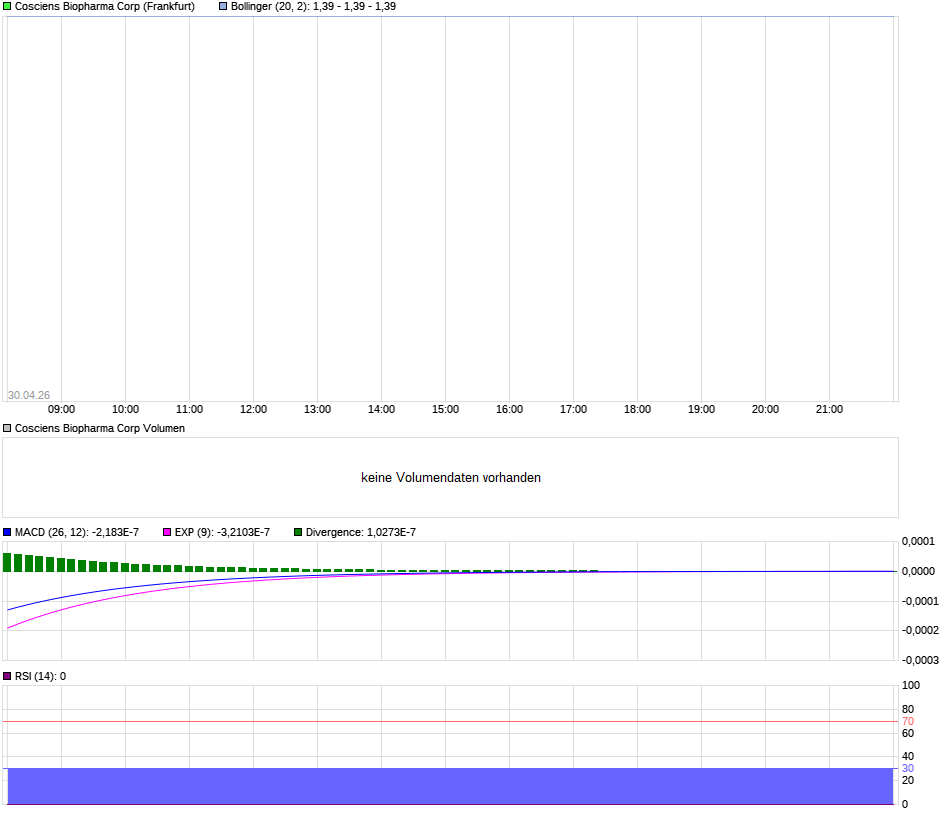
Task: Click the MACD axis value -0,0001
Action: tap(920, 601)
